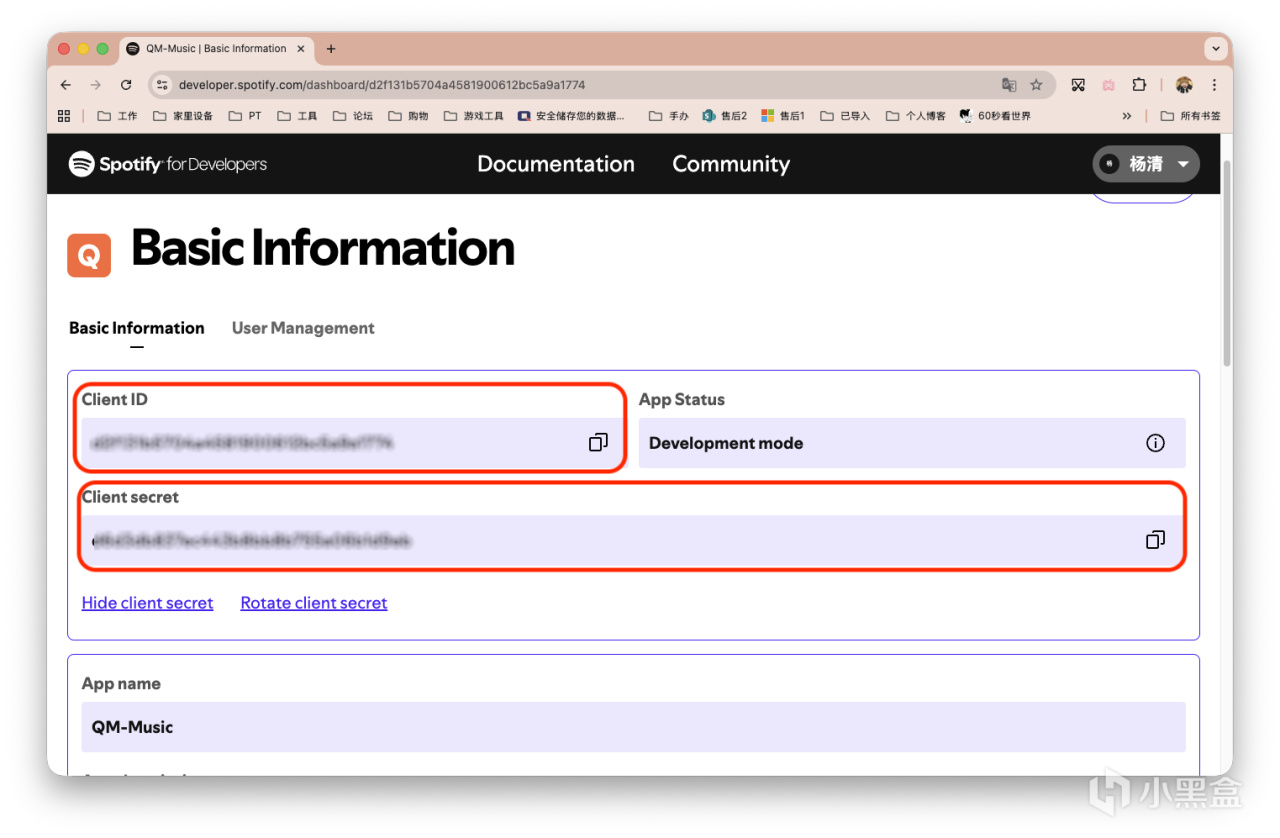Open the browser extensions puzzle icon
This screenshot has width=1280, height=838.
click(1139, 85)
